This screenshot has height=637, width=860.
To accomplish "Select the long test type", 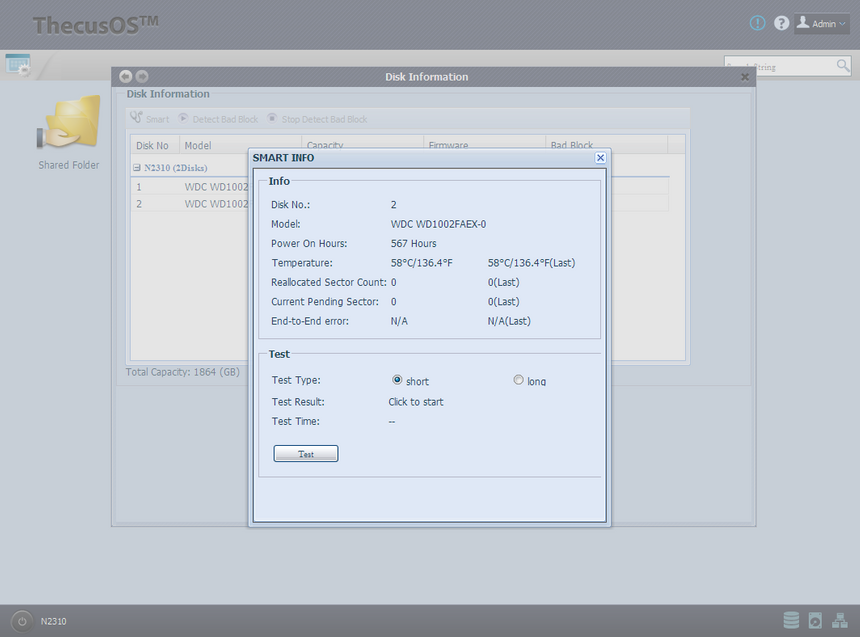I will (518, 380).
